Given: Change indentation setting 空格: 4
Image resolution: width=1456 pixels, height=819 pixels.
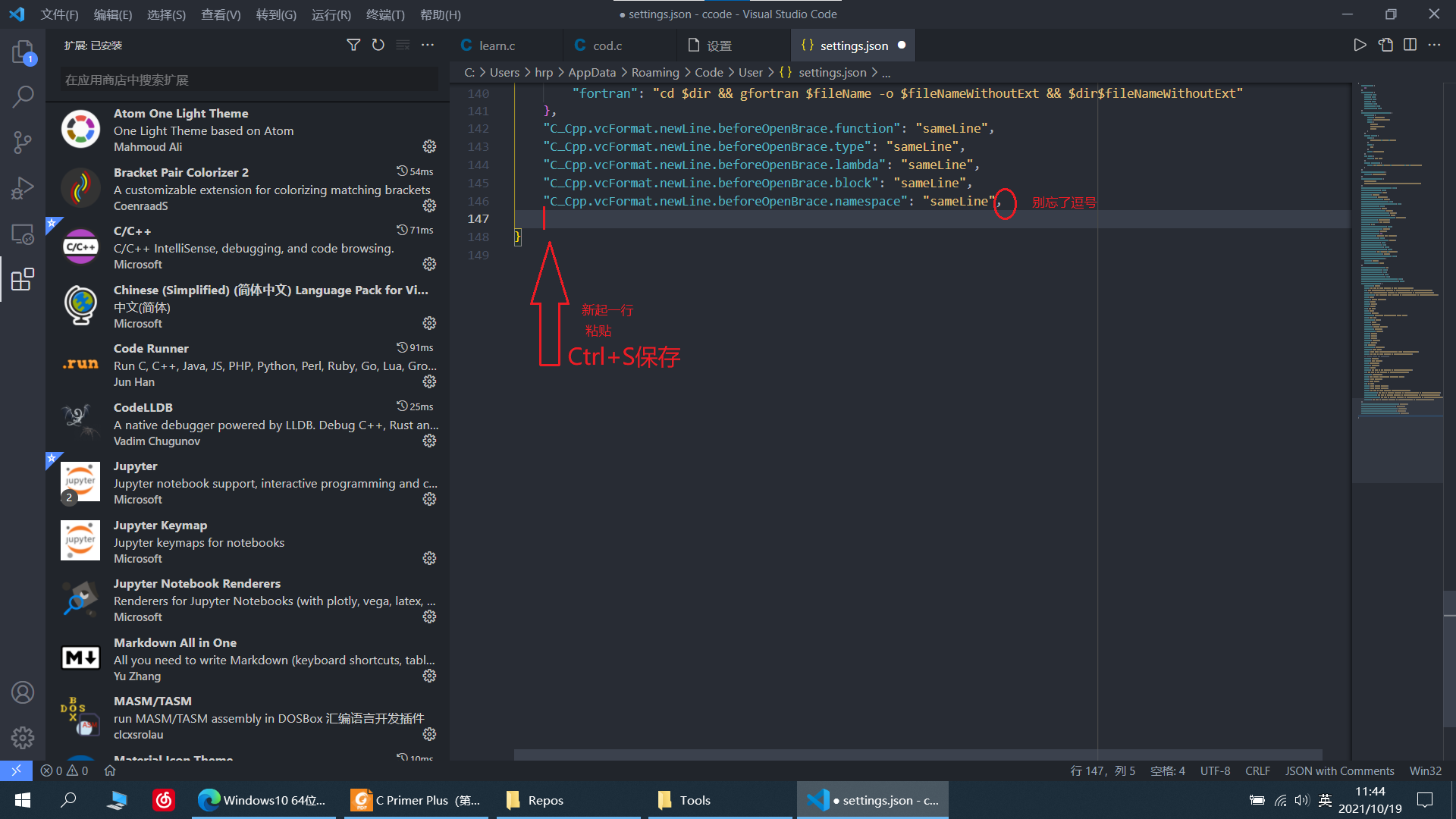Looking at the screenshot, I should (1167, 770).
